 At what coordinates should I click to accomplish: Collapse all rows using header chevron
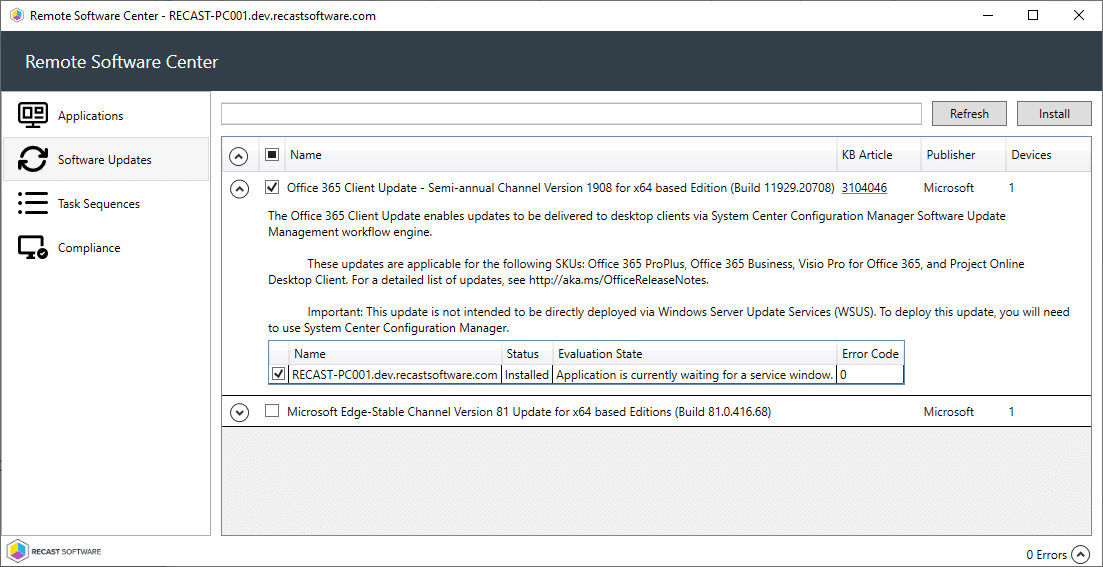coord(239,156)
